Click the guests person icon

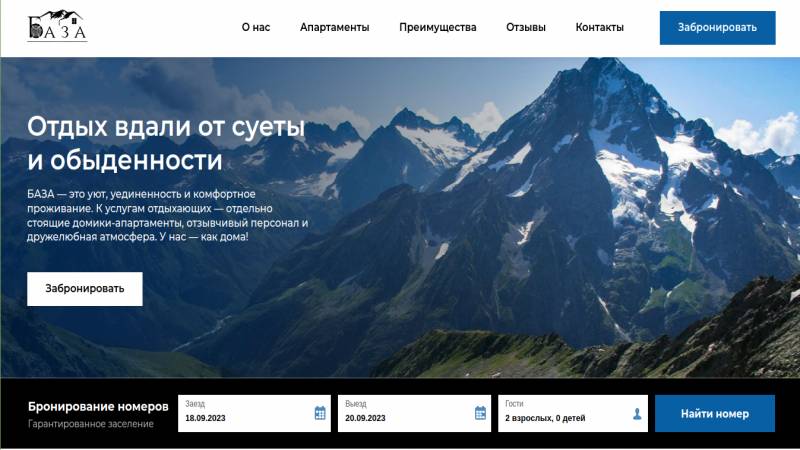coord(637,413)
